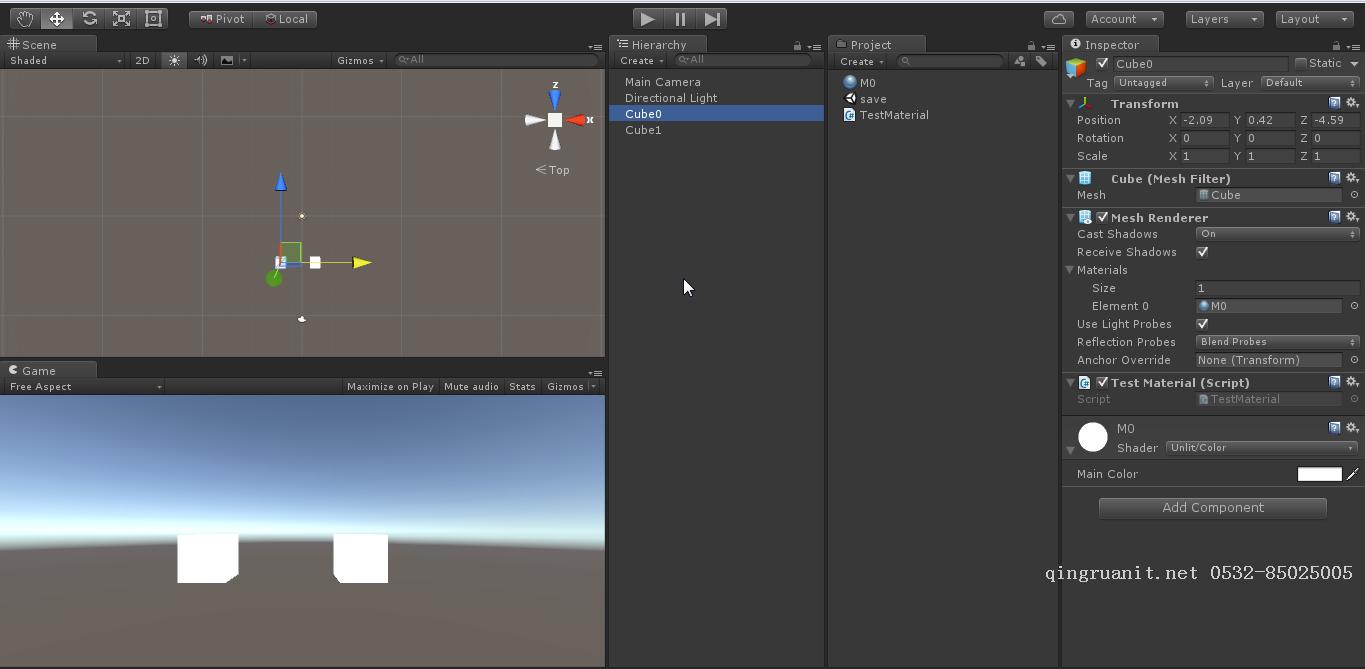The width and height of the screenshot is (1365, 669).
Task: Open the white Main Color swatch
Action: pos(1319,474)
